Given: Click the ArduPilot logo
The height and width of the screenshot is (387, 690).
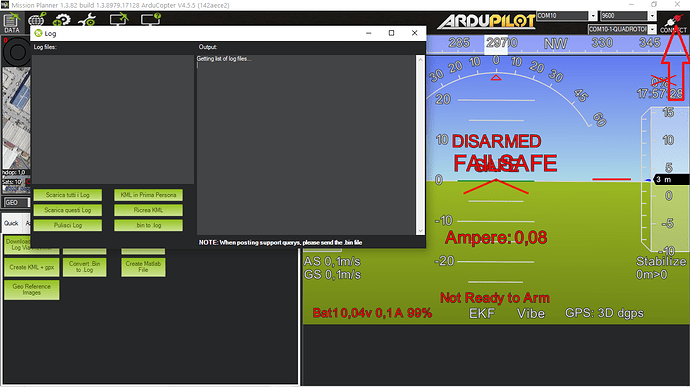Looking at the screenshot, I should pyautogui.click(x=486, y=21).
